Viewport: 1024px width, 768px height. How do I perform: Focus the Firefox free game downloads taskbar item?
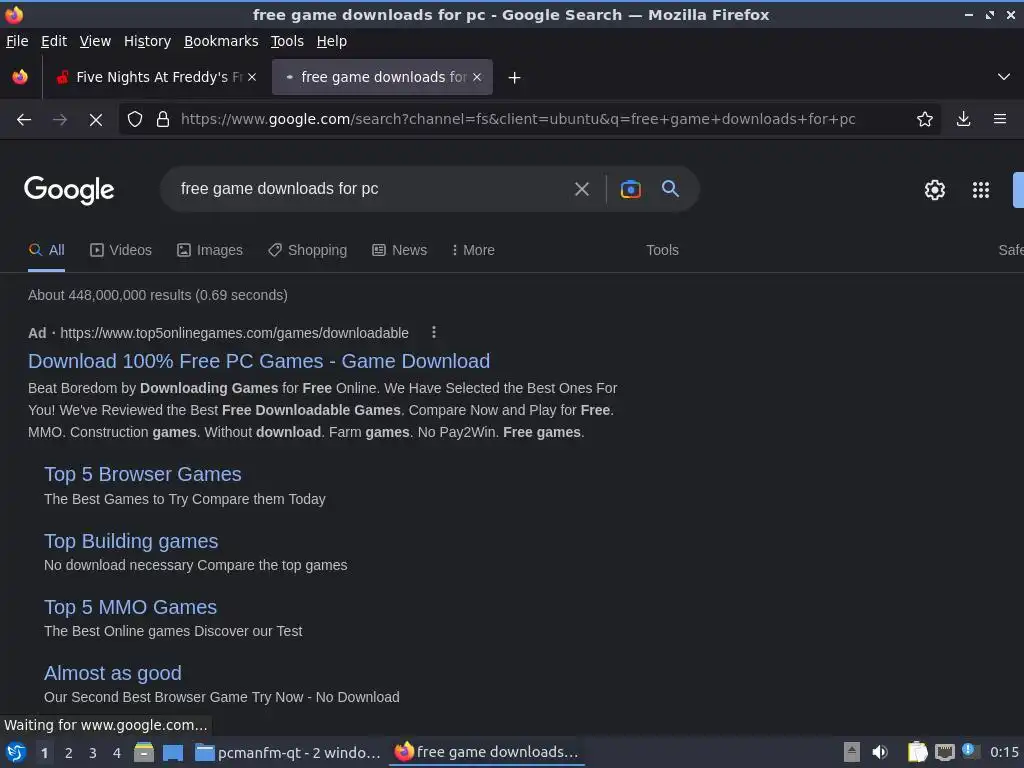(x=487, y=752)
